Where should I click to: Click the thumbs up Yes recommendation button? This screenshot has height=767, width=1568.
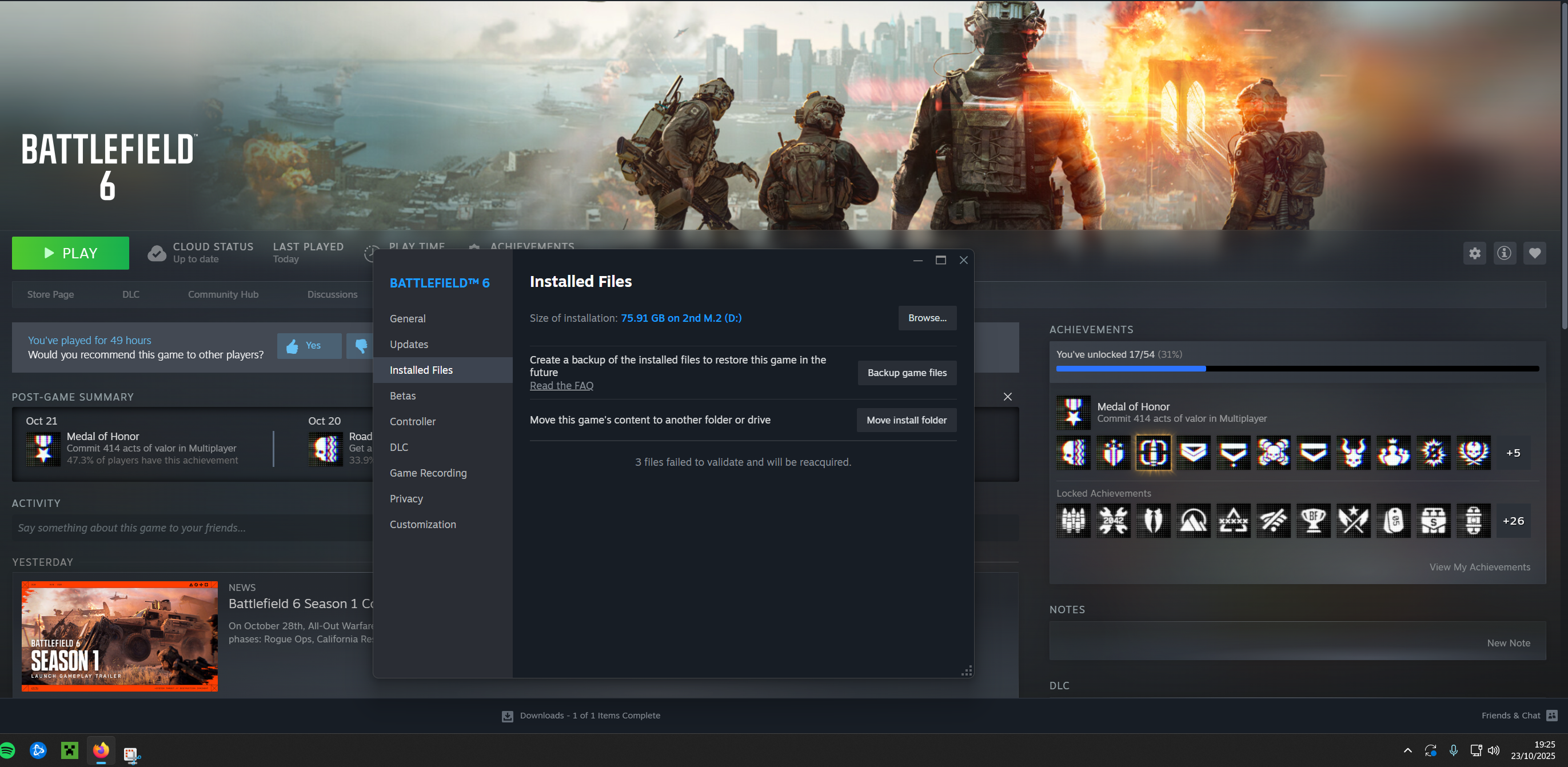click(309, 346)
